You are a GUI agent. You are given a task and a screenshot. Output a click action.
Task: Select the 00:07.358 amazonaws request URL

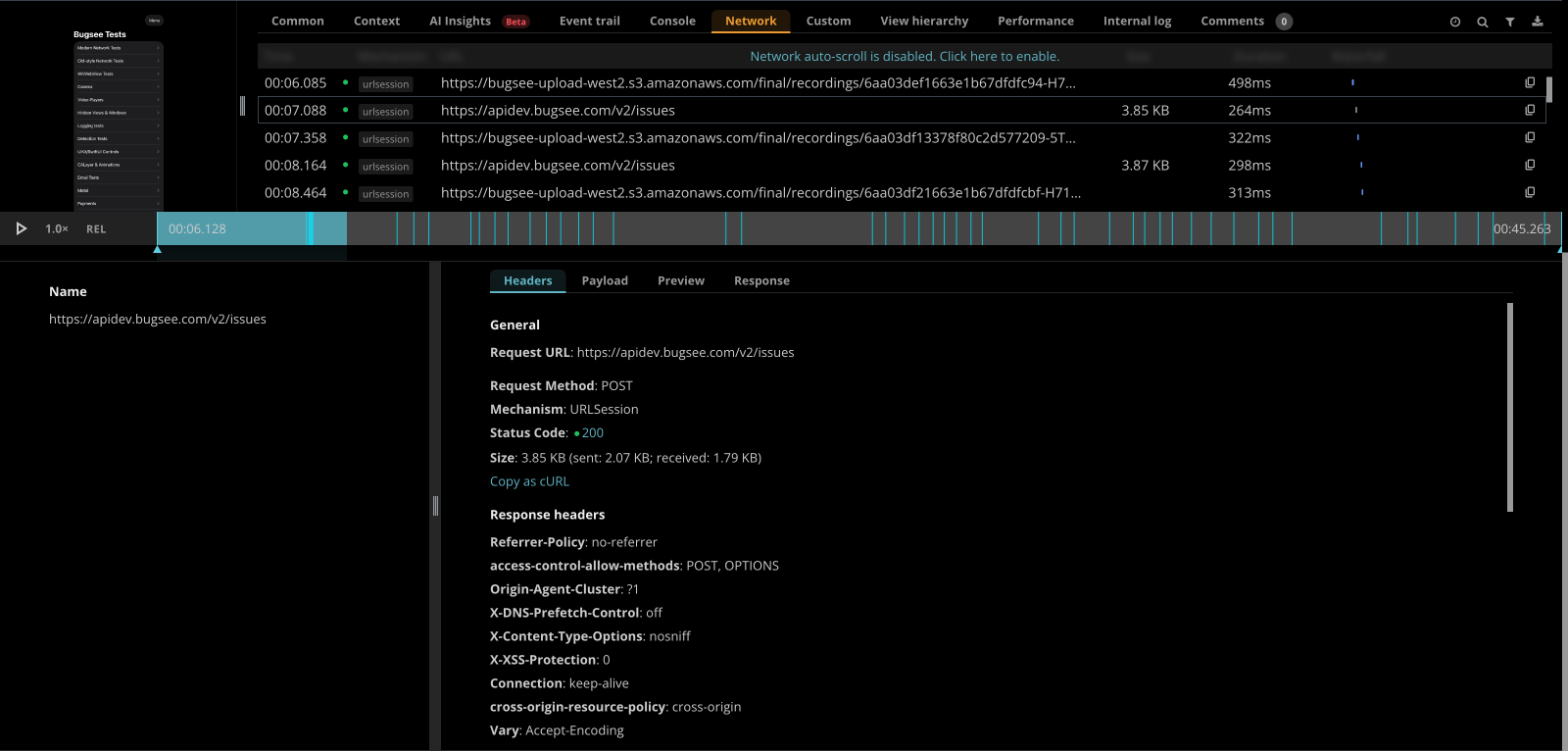(759, 138)
